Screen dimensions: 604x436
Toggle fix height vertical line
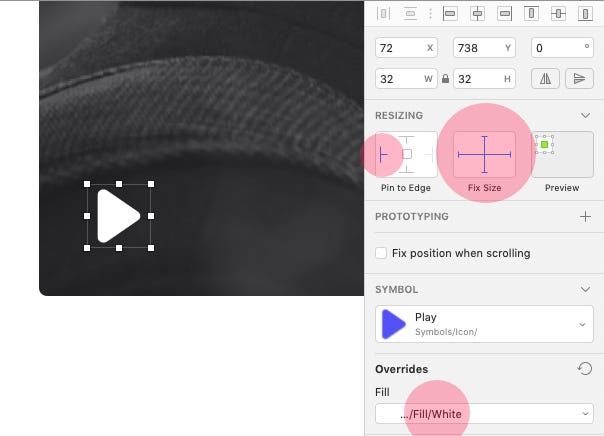484,144
